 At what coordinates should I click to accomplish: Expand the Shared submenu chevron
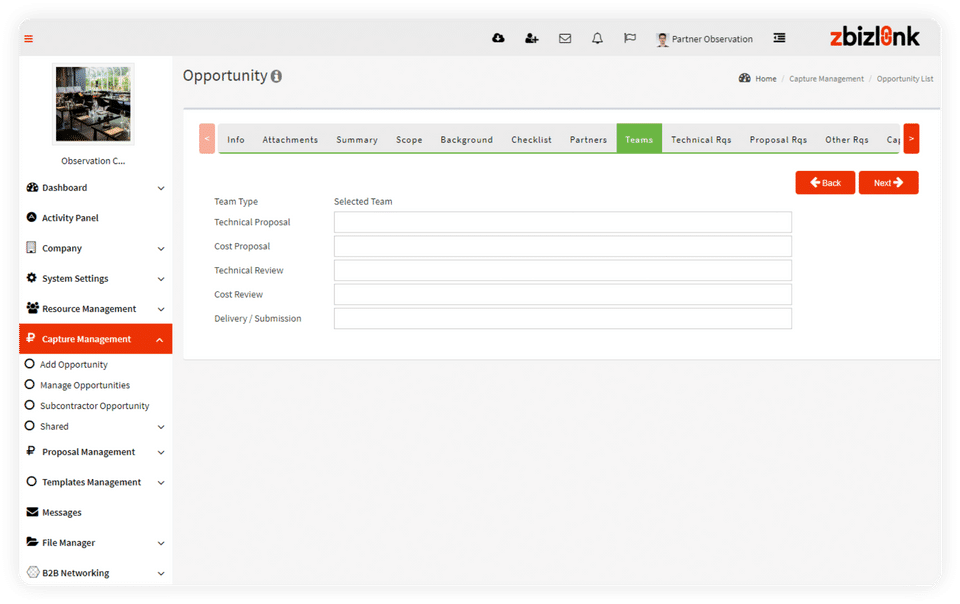tap(161, 427)
